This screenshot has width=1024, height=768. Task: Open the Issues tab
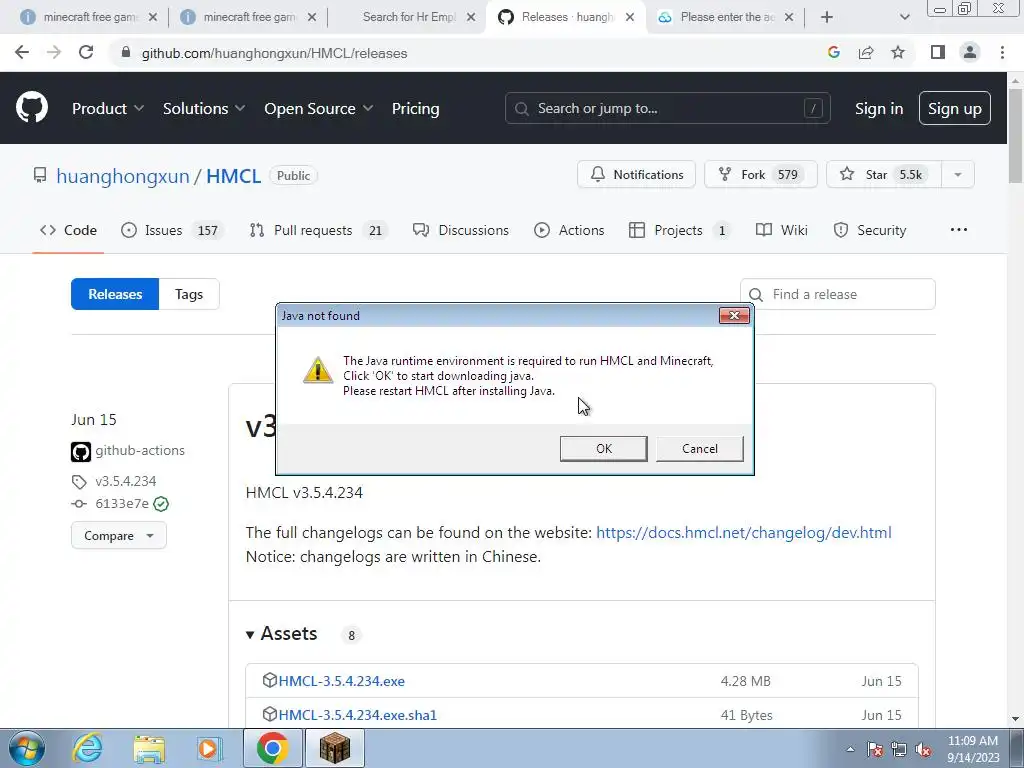click(x=172, y=230)
